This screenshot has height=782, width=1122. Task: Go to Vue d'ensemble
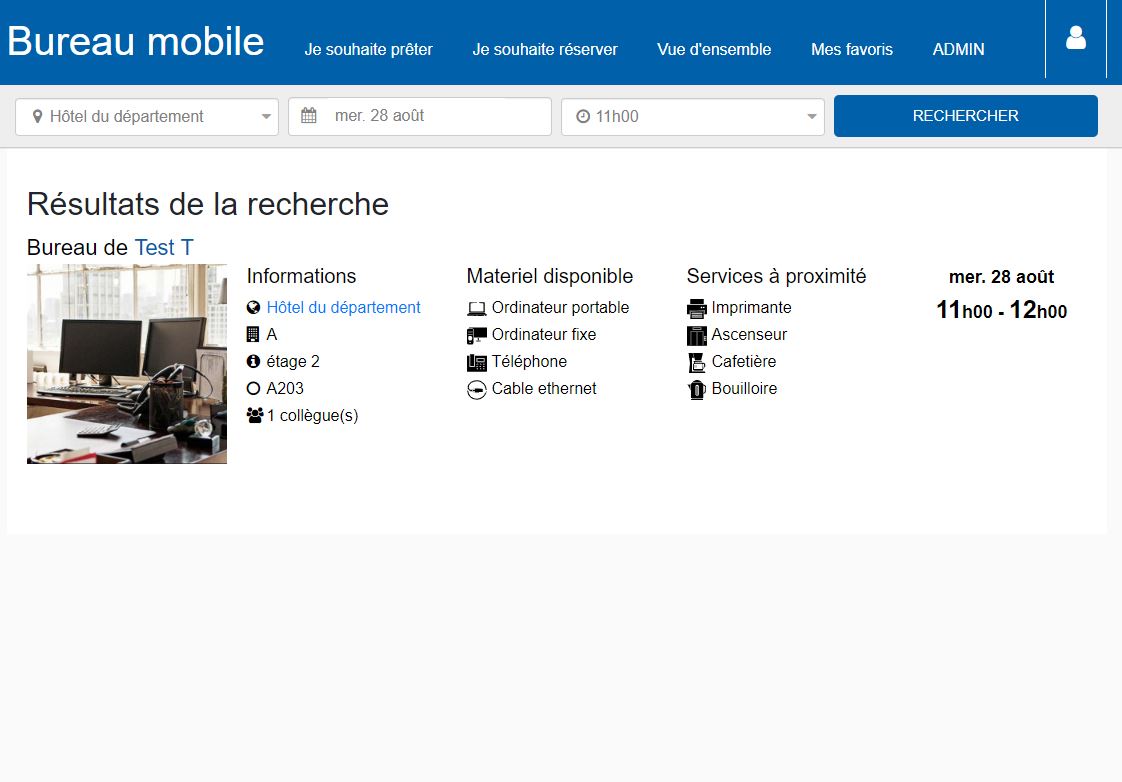(x=714, y=49)
